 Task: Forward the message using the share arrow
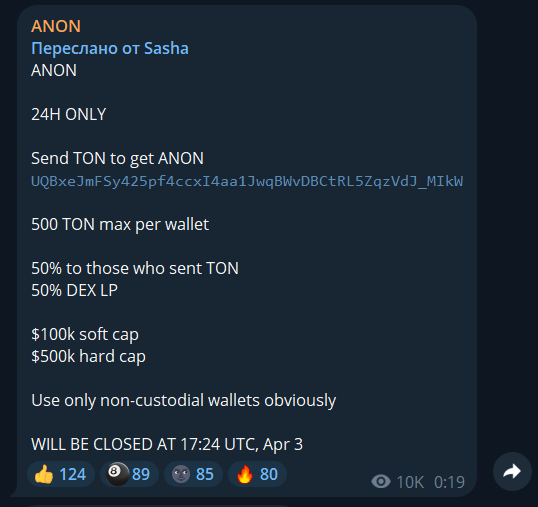512,471
